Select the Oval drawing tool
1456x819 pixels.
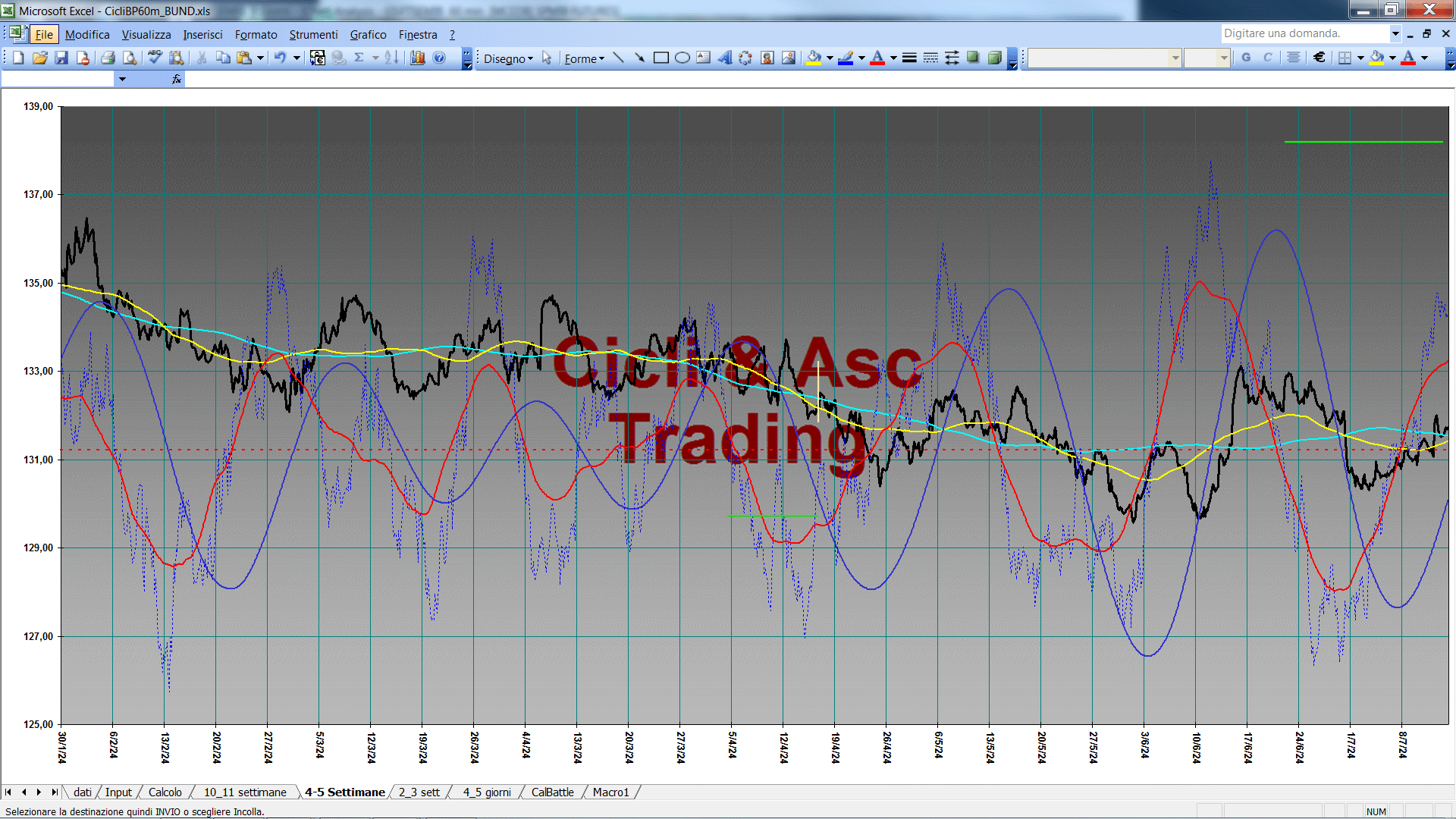click(x=682, y=58)
